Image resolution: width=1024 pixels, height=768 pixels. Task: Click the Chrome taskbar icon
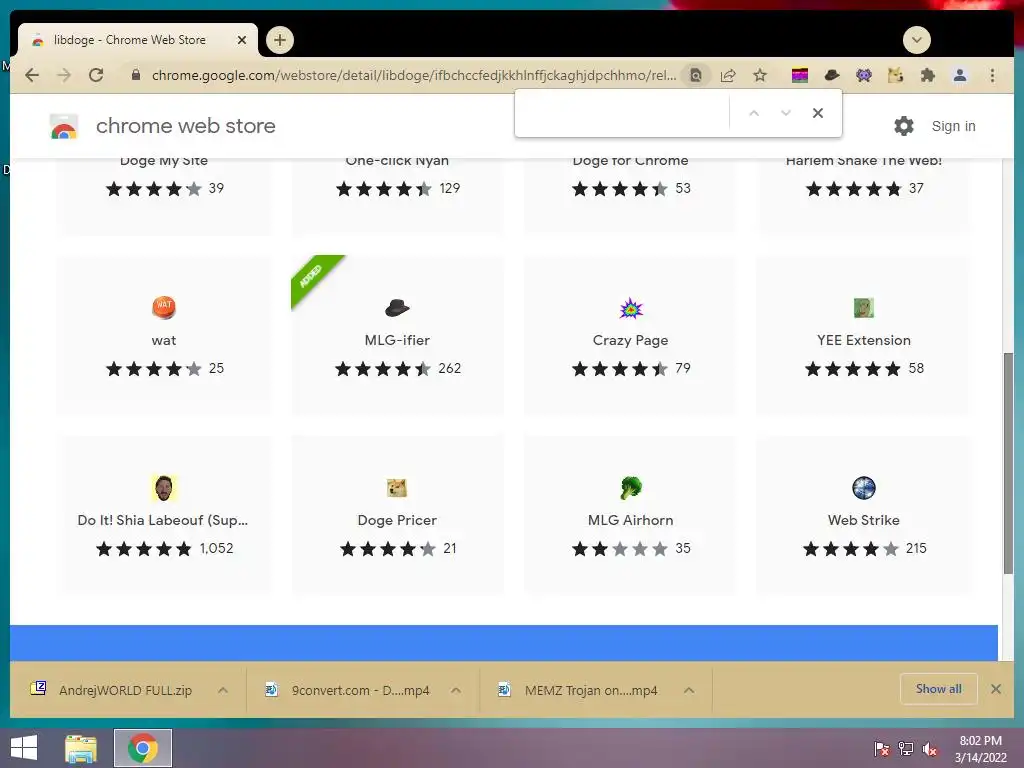pos(142,748)
